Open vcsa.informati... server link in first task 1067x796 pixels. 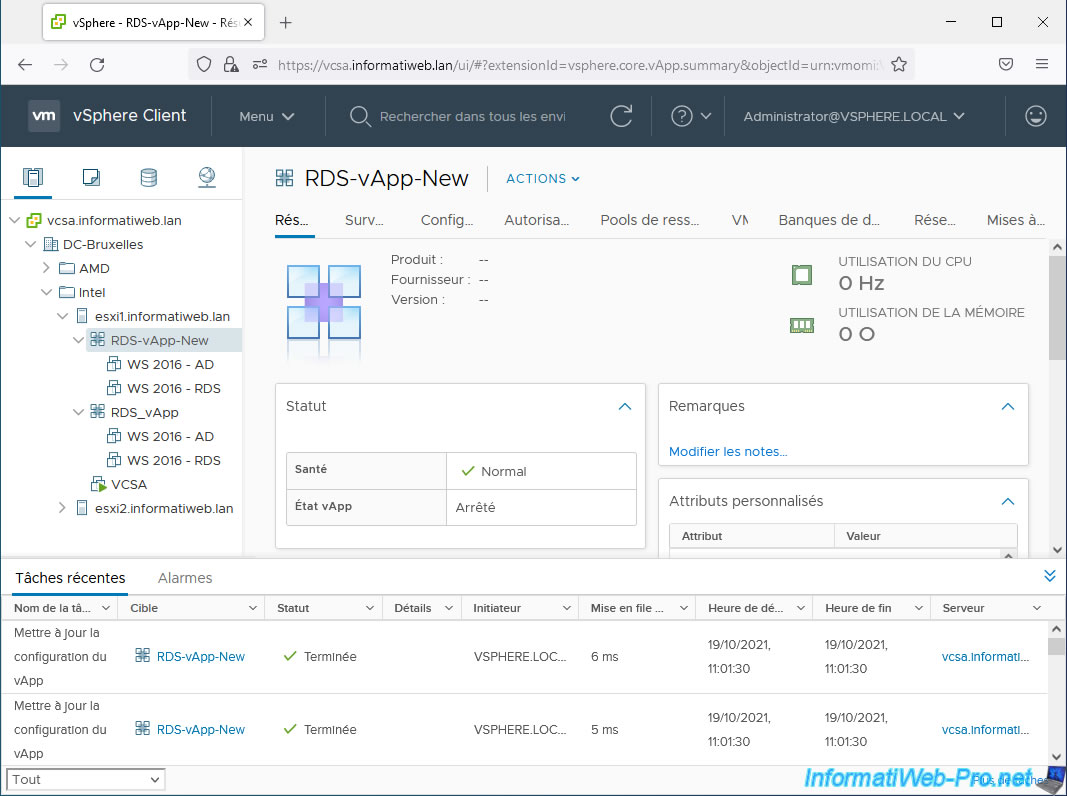985,657
